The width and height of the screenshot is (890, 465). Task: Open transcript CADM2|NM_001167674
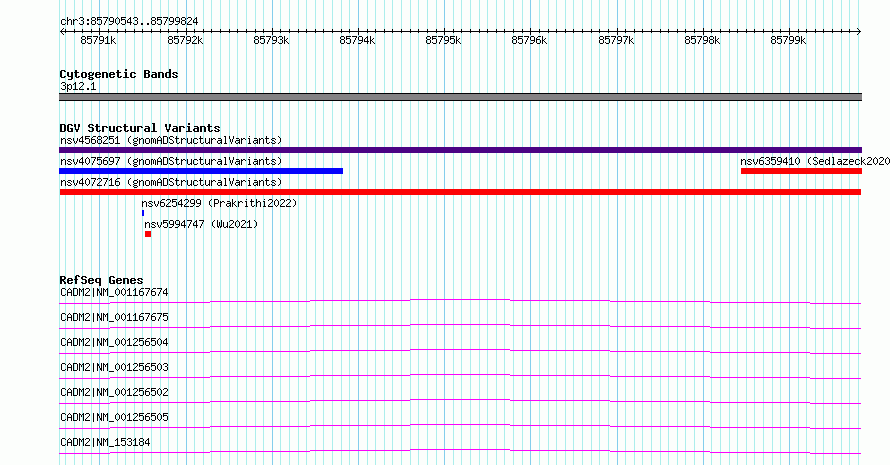point(114,292)
